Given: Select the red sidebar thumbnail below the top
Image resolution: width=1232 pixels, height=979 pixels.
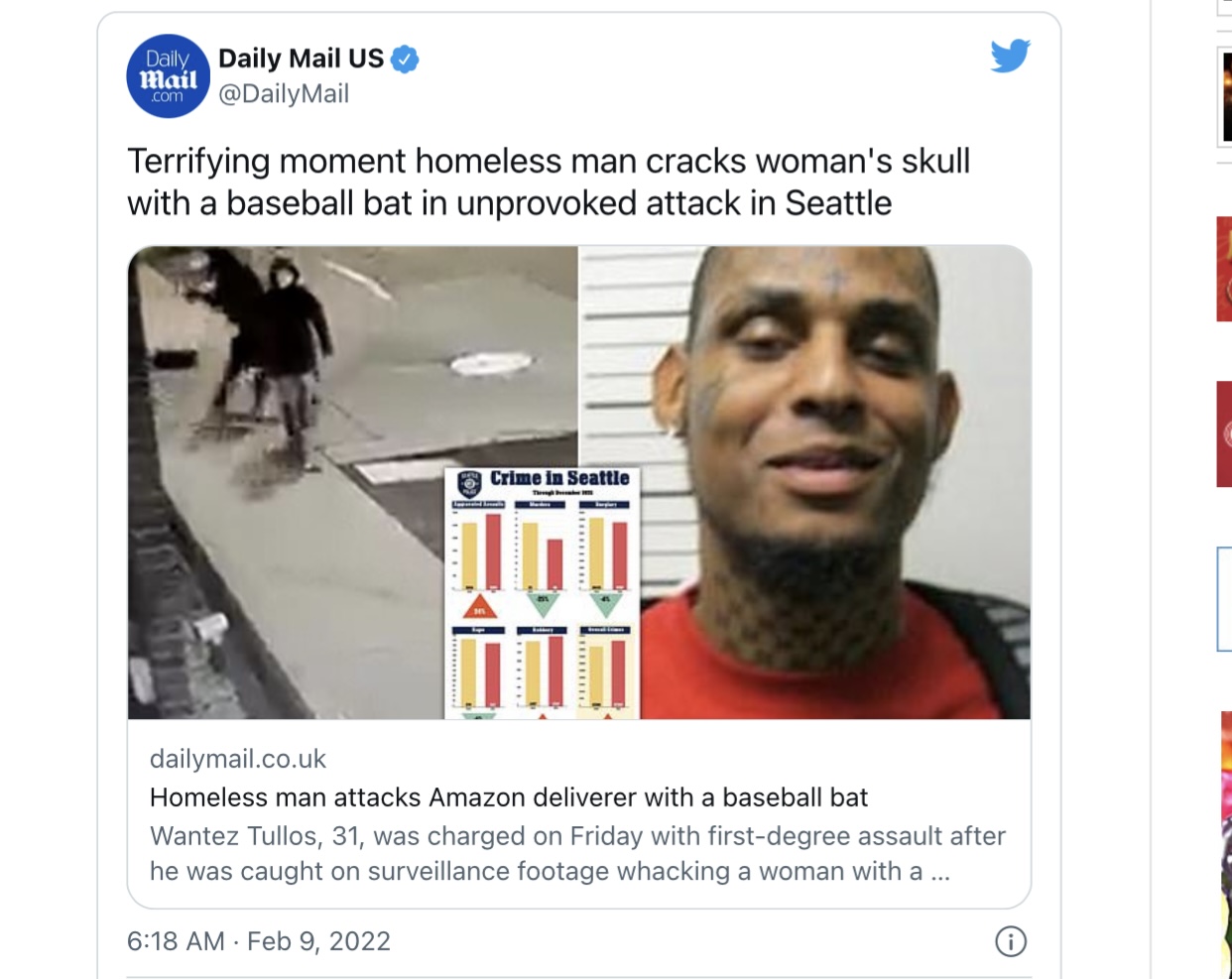Looking at the screenshot, I should tap(1225, 269).
